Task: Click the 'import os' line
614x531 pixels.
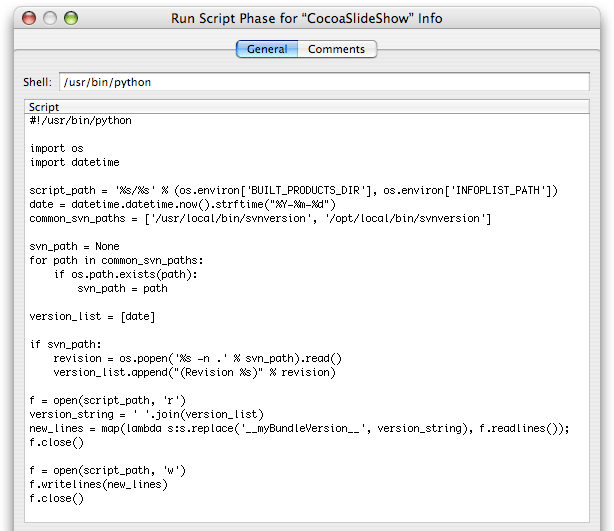Action: [x=57, y=149]
